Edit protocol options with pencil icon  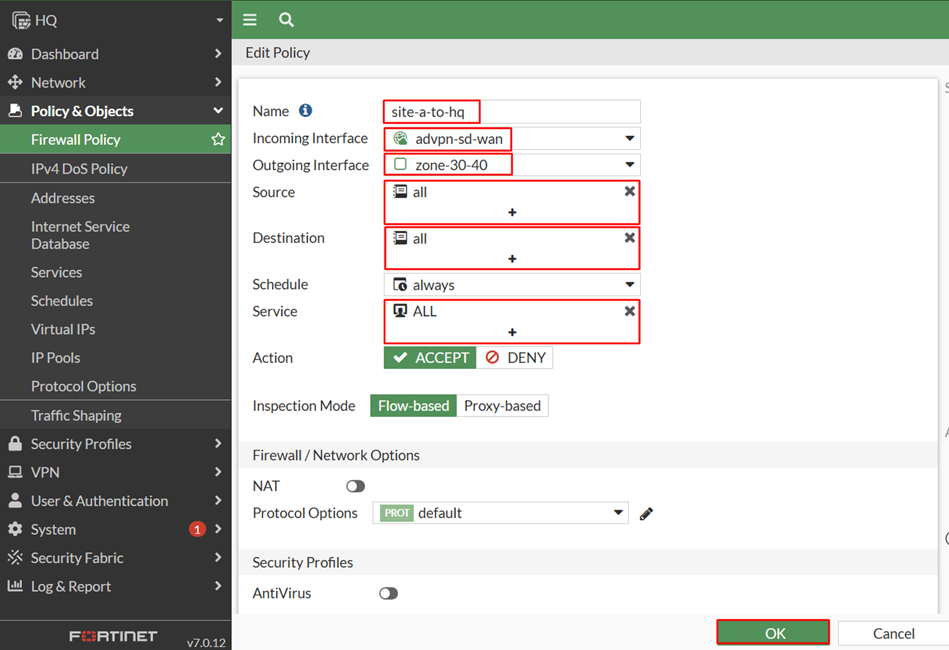(646, 514)
